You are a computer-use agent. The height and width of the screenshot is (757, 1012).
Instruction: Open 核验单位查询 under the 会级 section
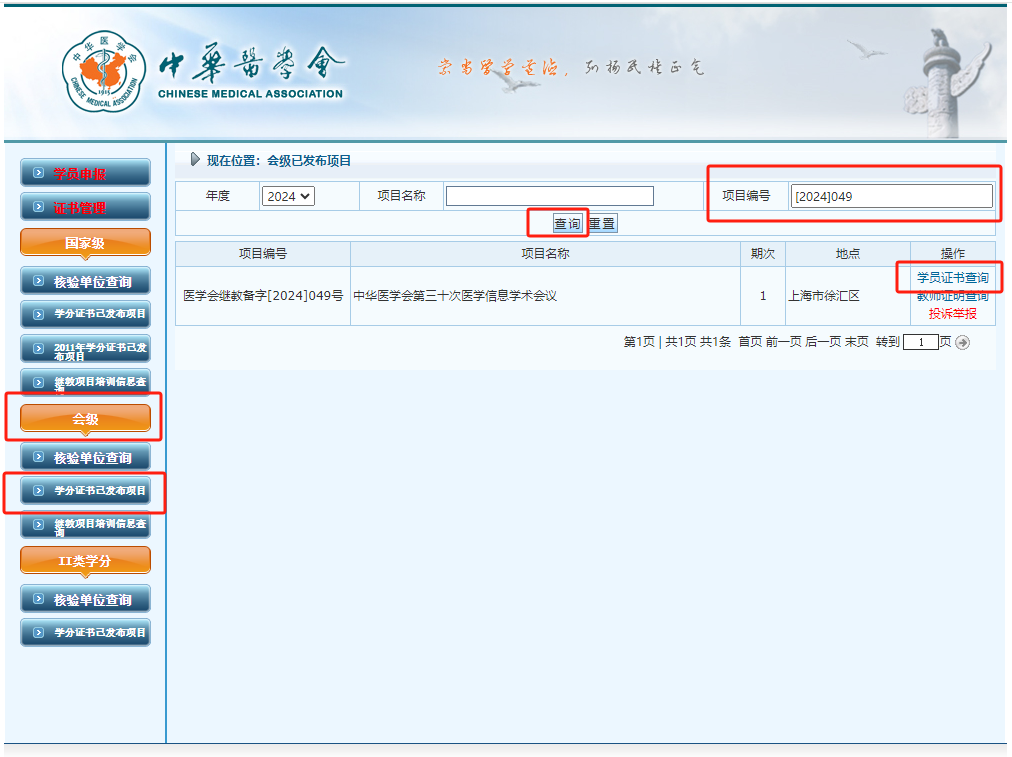85,458
